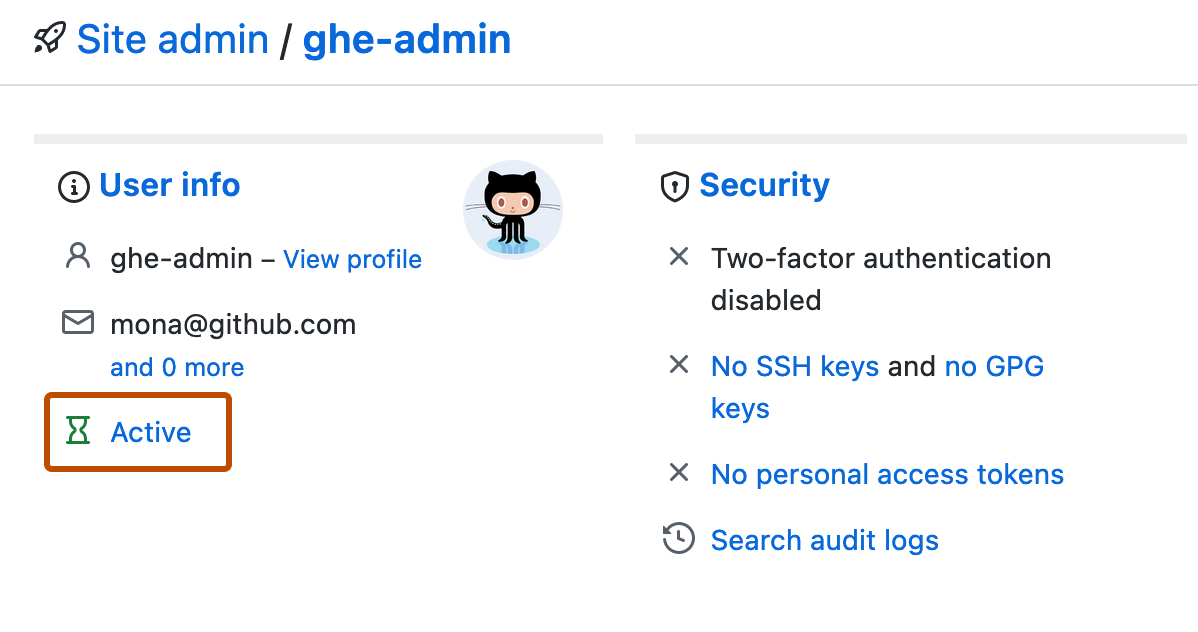The width and height of the screenshot is (1198, 632).
Task: Open the no GPG keys link
Action: [x=994, y=365]
